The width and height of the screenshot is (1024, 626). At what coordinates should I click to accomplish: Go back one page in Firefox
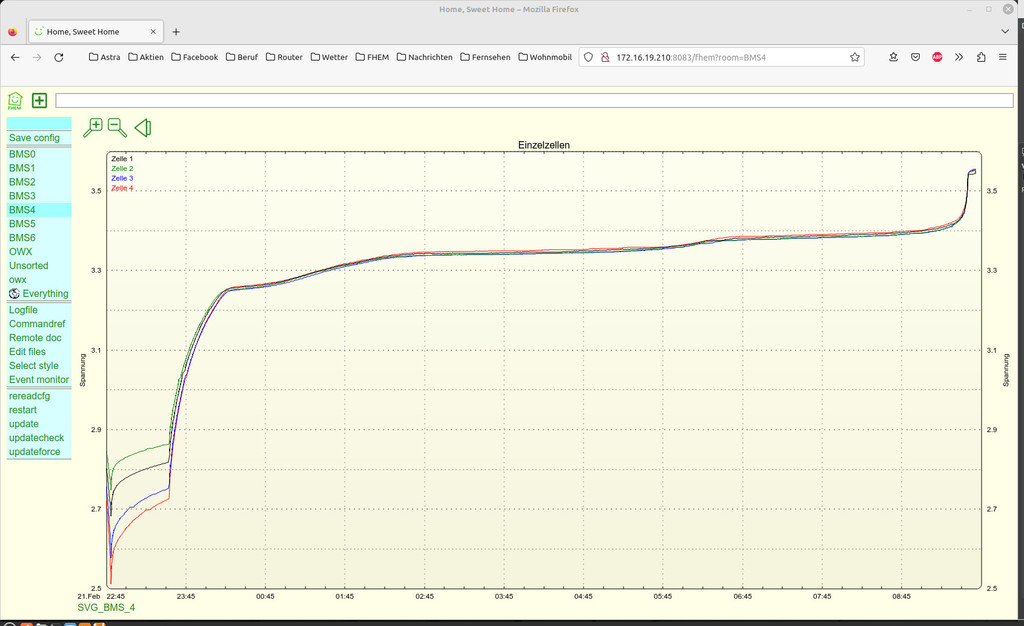tap(15, 57)
